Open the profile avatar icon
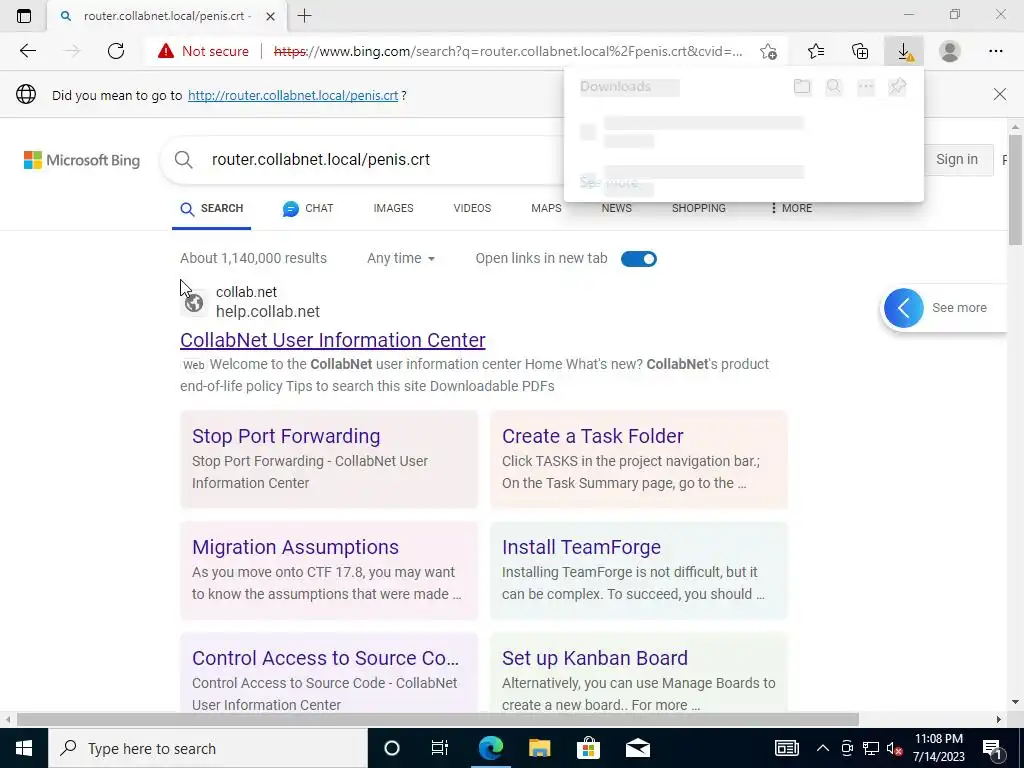This screenshot has height=768, width=1024. click(x=950, y=51)
